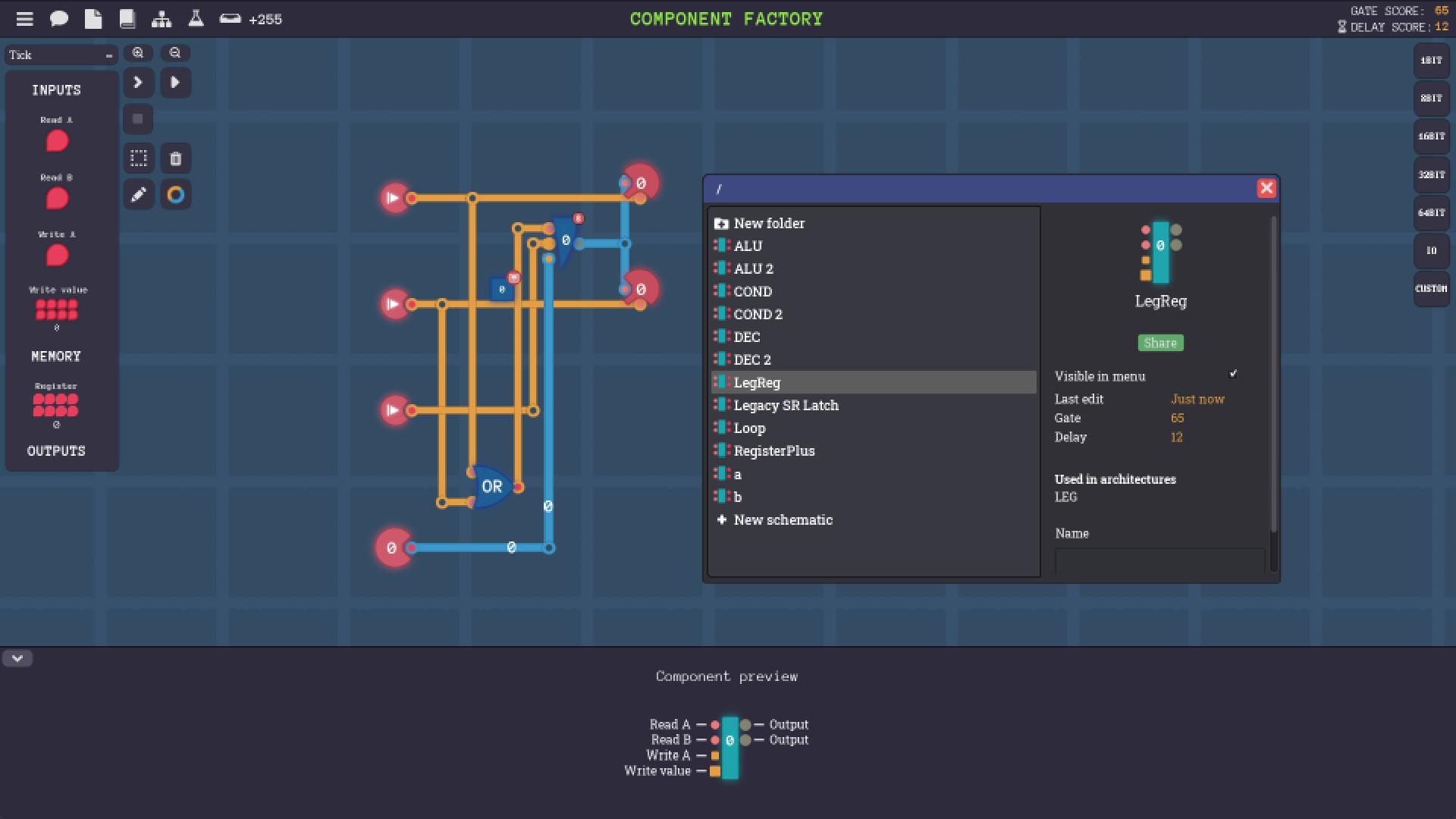Enable the chat/messages panel icon
Viewport: 1456px width, 819px height.
tap(58, 18)
